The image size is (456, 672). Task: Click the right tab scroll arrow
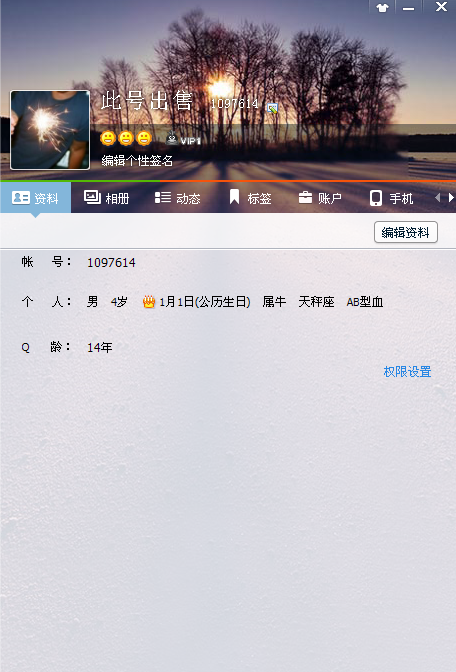click(x=451, y=198)
